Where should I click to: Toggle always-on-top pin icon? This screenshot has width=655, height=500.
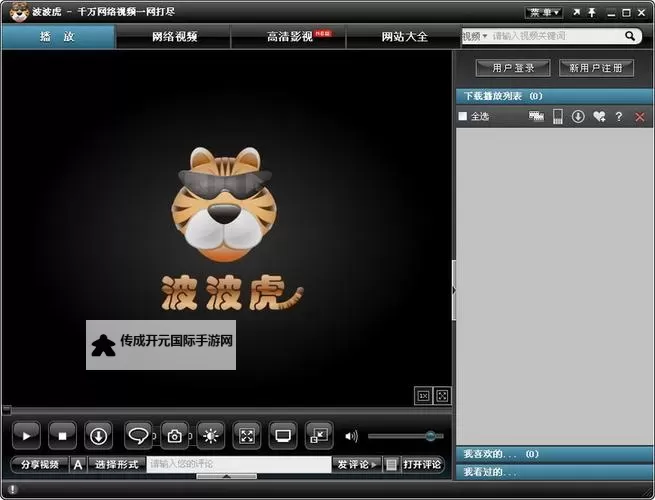592,13
